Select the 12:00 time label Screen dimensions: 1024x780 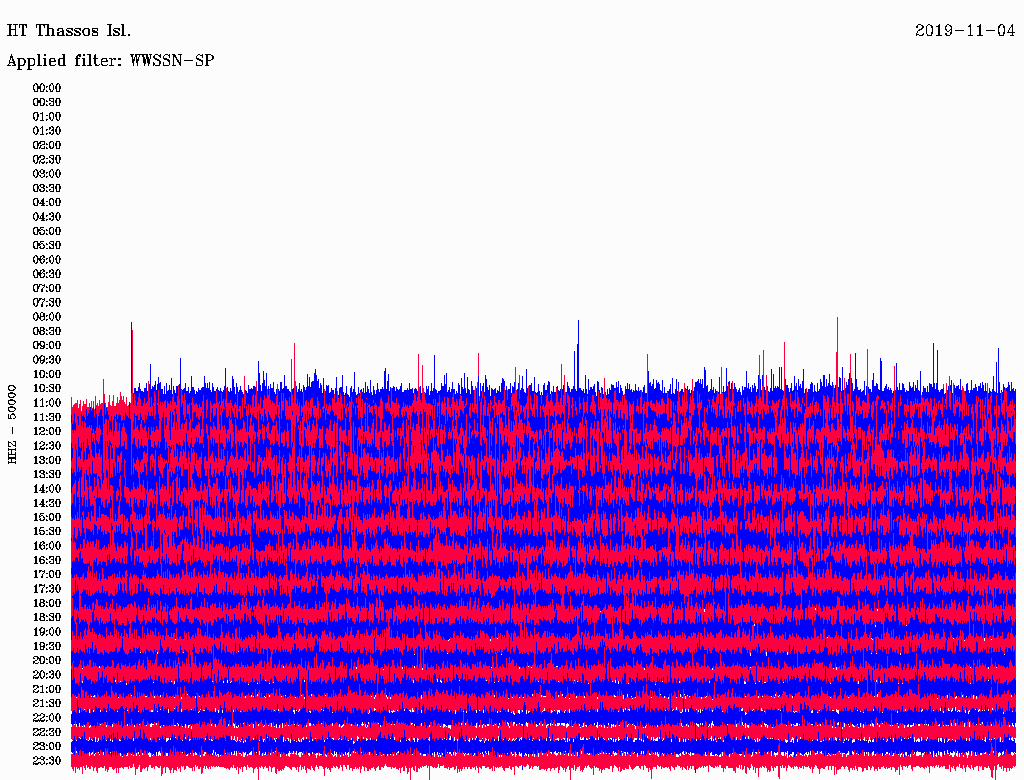[47, 432]
